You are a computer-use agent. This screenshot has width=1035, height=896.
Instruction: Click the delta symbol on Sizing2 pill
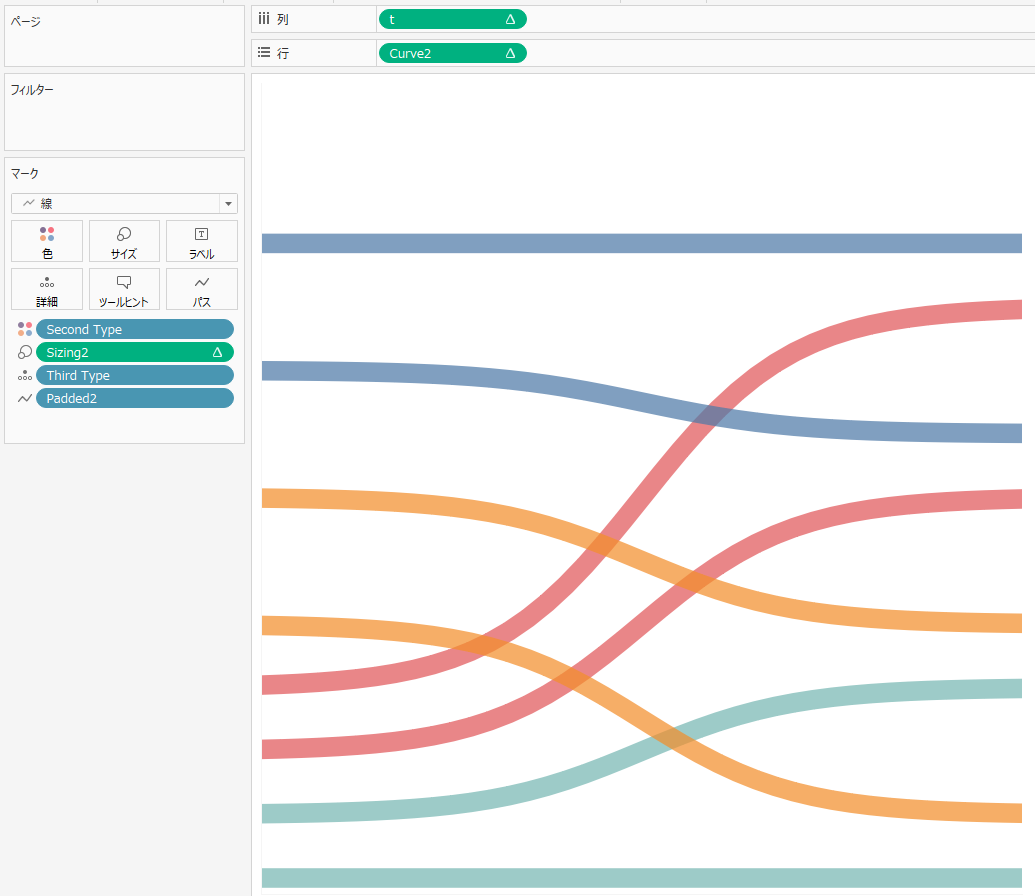point(217,353)
